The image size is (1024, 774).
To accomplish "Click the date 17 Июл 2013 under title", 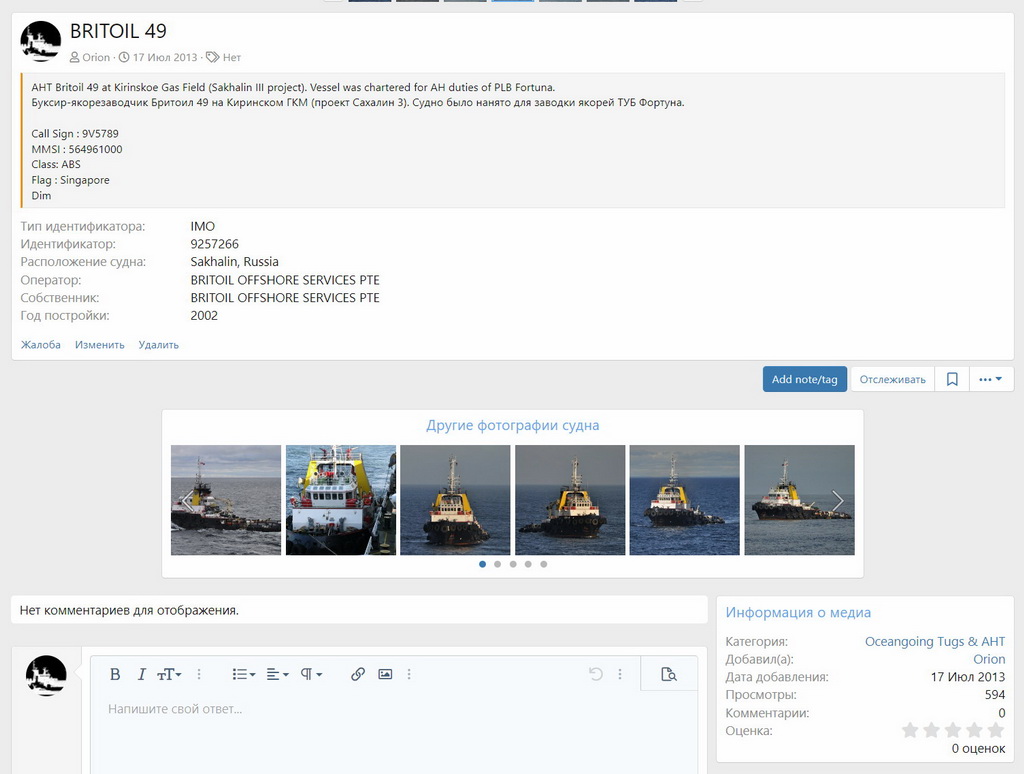I will click(165, 57).
